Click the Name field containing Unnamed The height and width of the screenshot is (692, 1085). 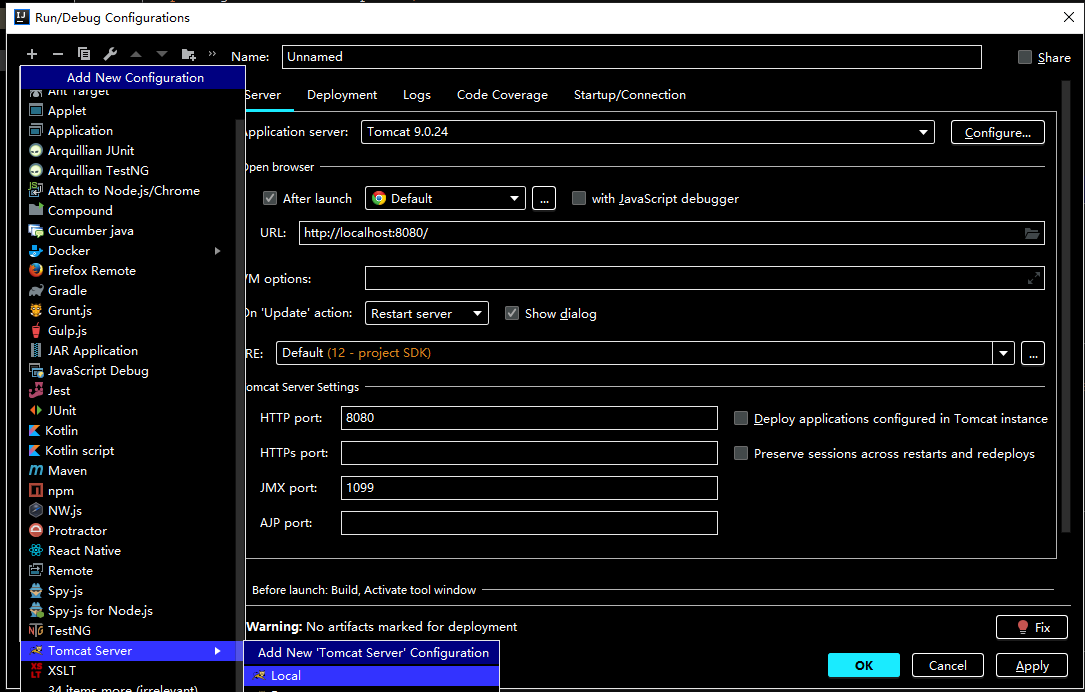tap(632, 57)
